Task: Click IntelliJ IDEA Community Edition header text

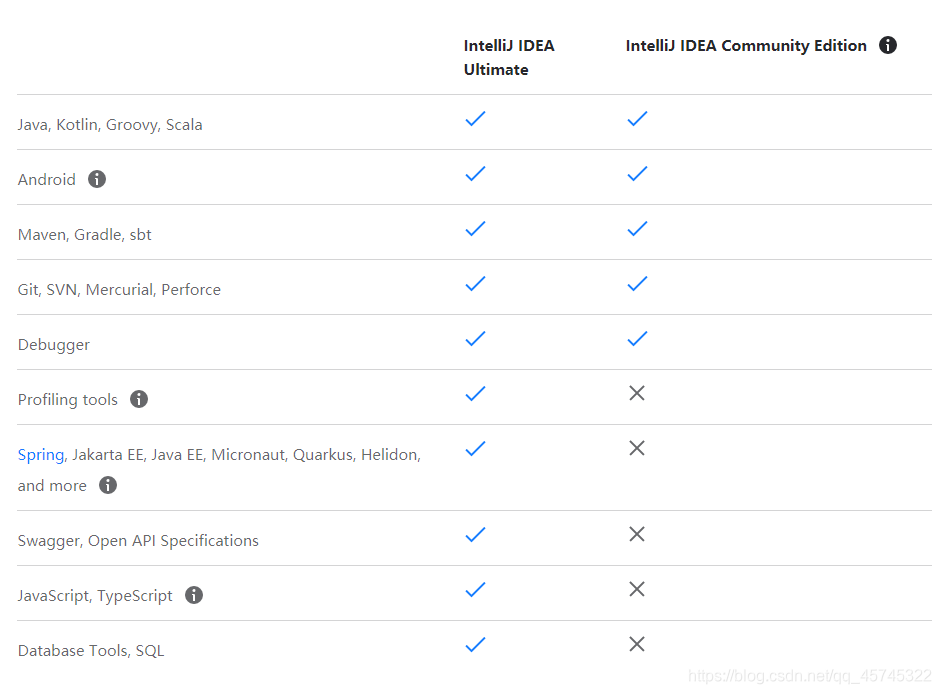Action: click(746, 46)
